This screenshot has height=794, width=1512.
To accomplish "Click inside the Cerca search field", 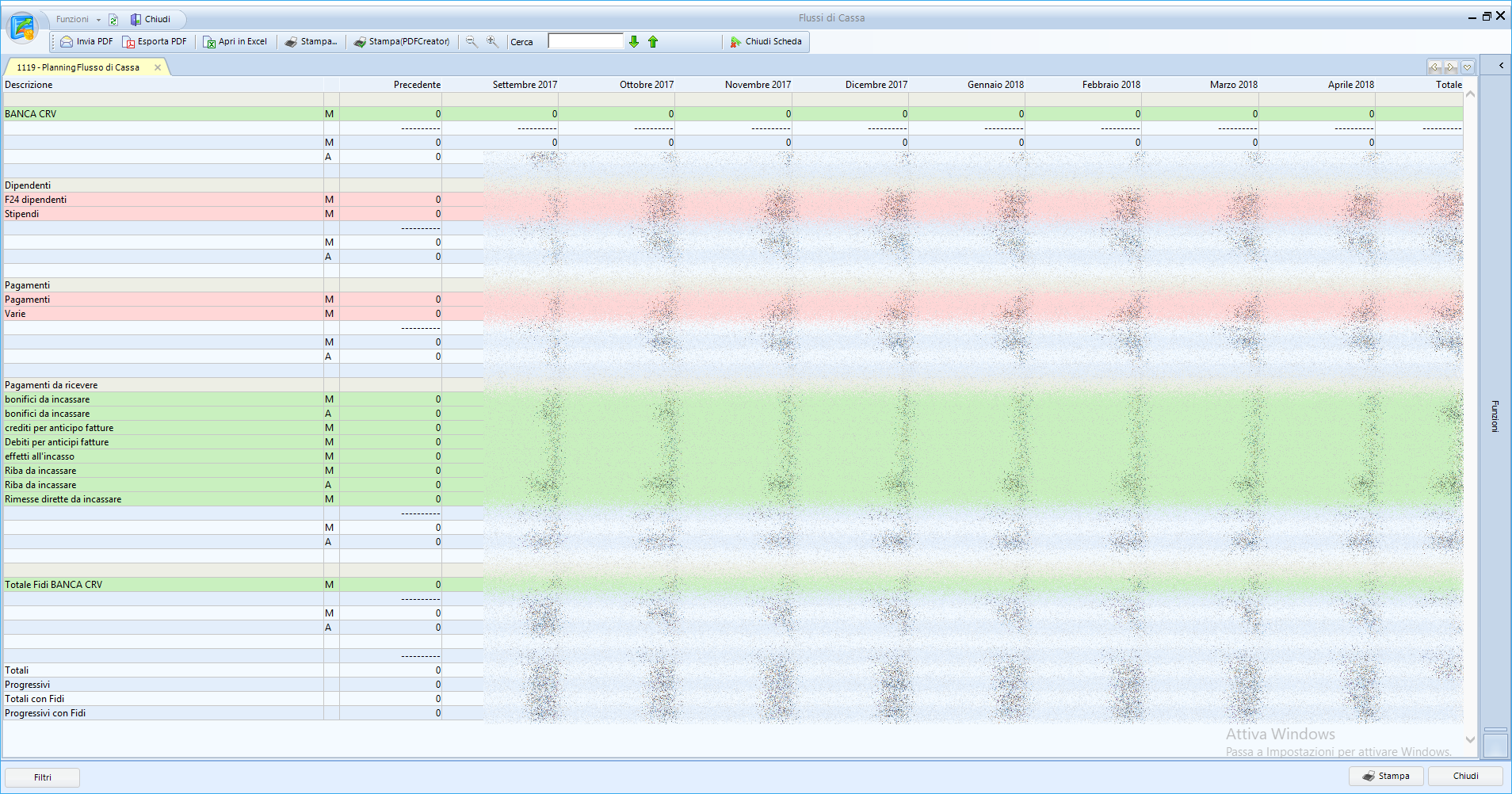I will click(x=586, y=41).
